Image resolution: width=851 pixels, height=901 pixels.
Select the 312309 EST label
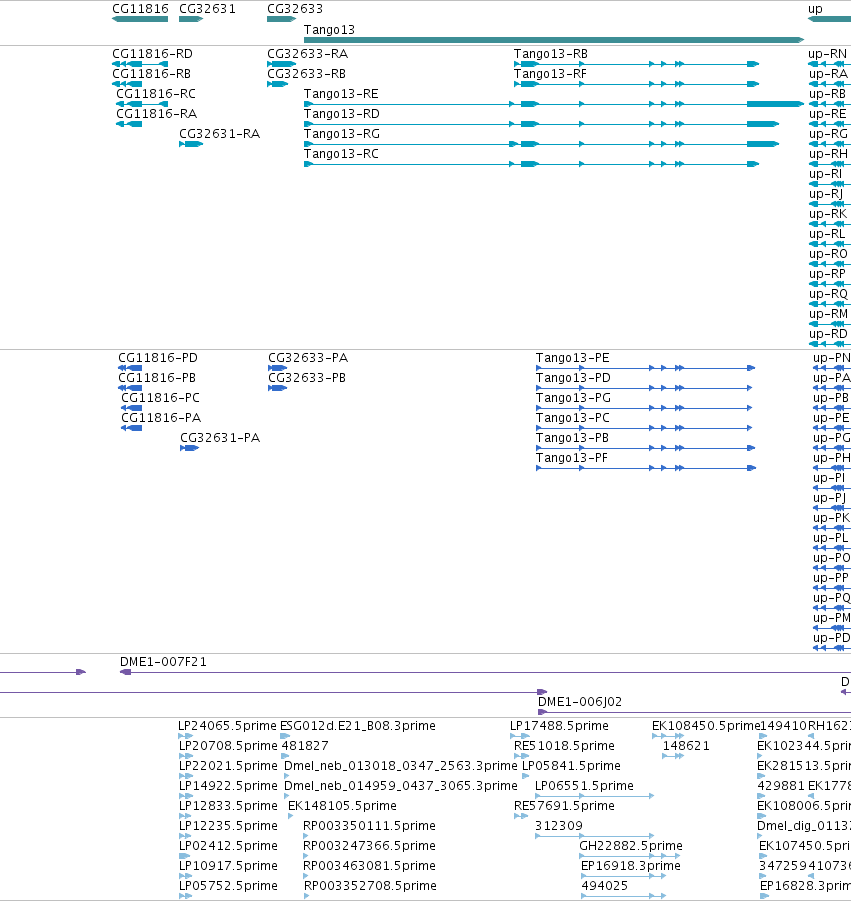559,826
